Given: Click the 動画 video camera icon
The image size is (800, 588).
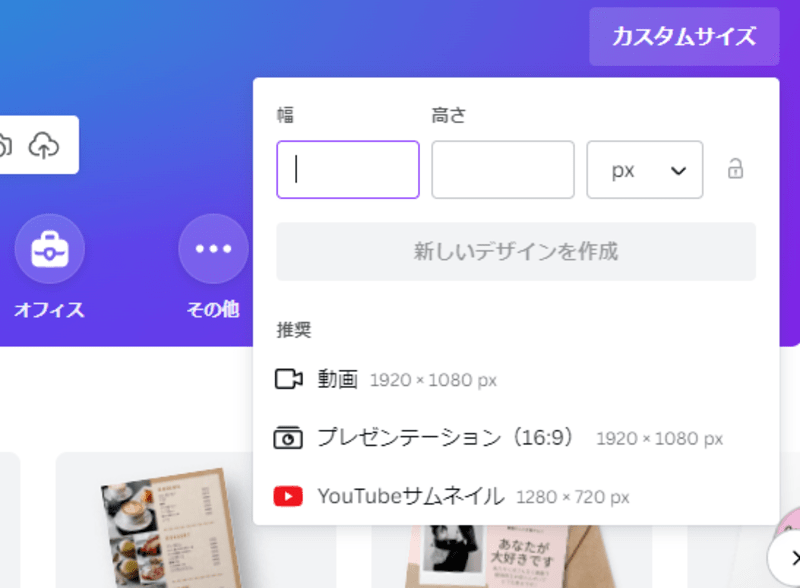Looking at the screenshot, I should tap(289, 379).
